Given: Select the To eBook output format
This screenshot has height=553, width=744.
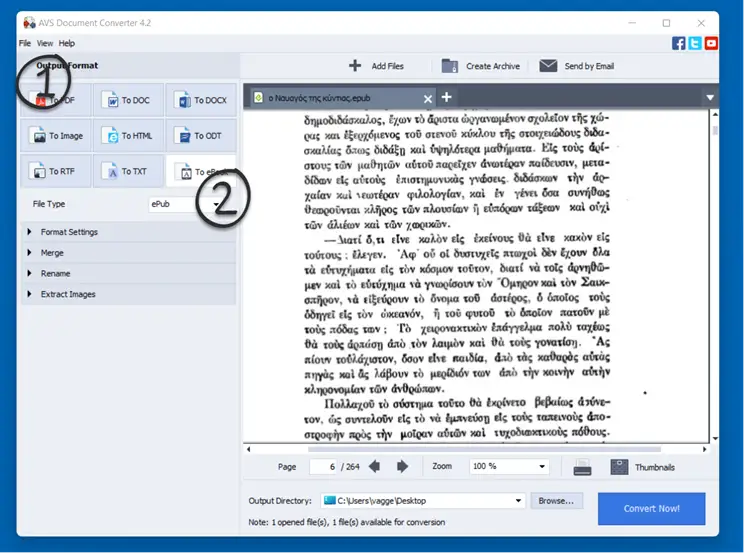Looking at the screenshot, I should [x=201, y=171].
